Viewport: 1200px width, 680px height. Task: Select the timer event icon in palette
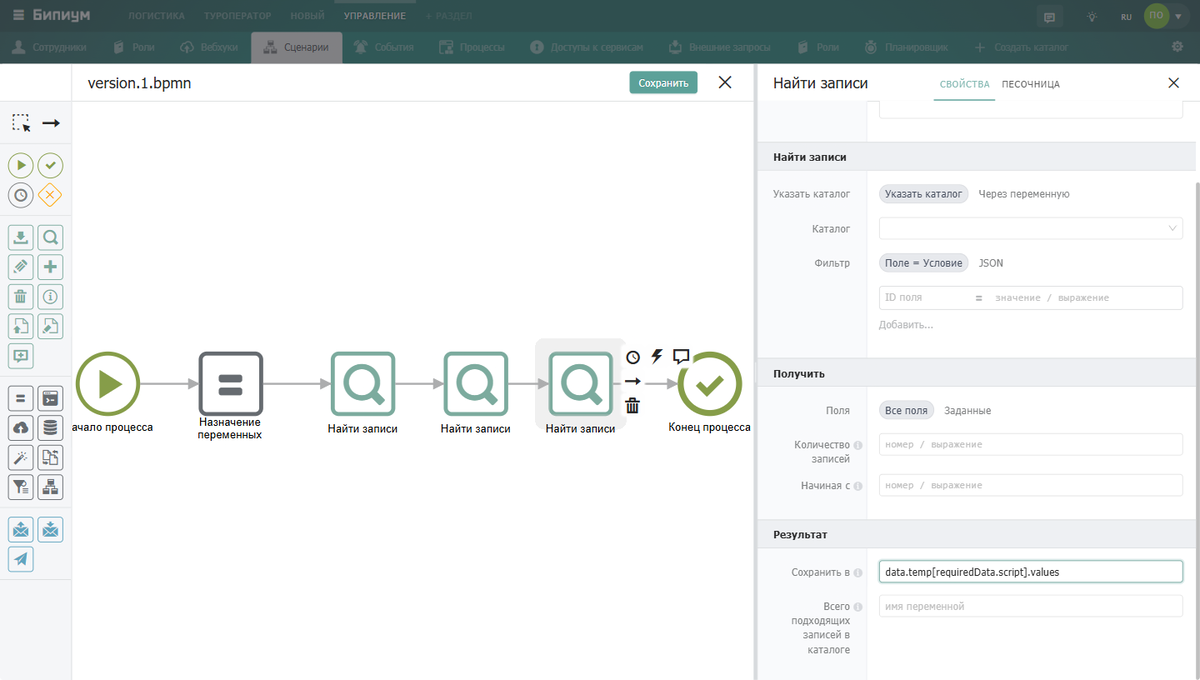21,195
